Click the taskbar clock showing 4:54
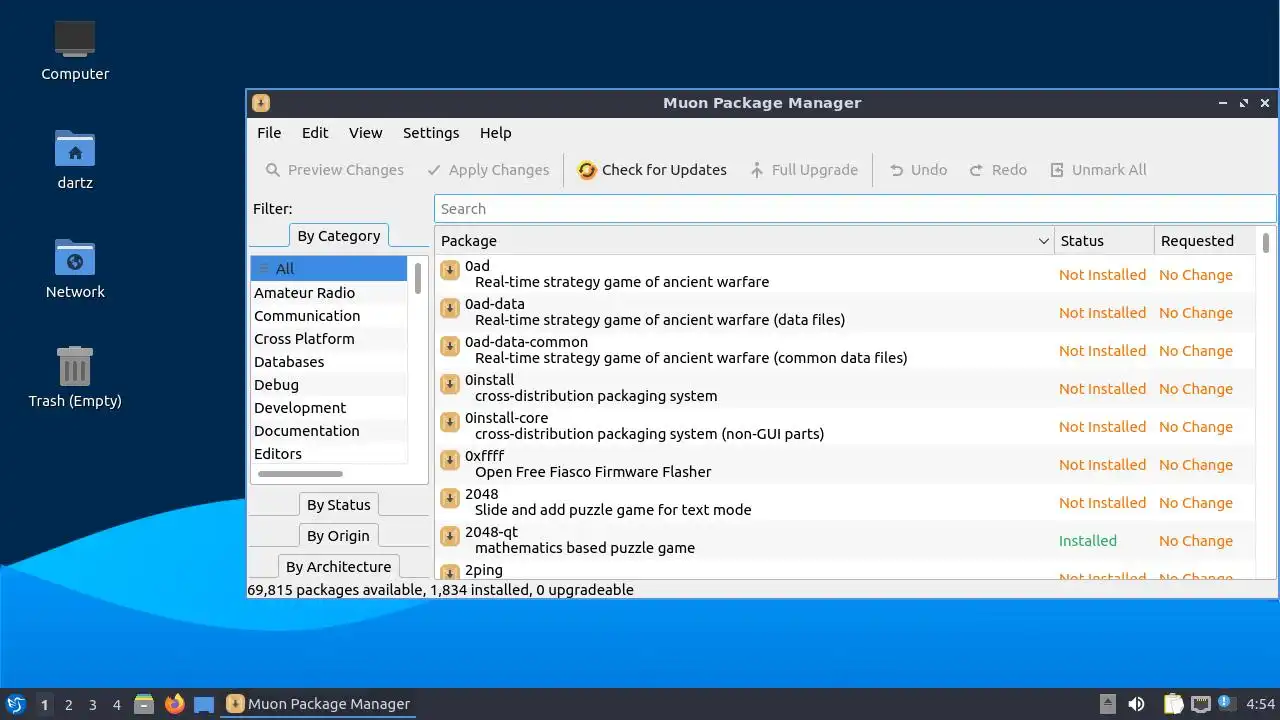1280x720 pixels. 1261,704
